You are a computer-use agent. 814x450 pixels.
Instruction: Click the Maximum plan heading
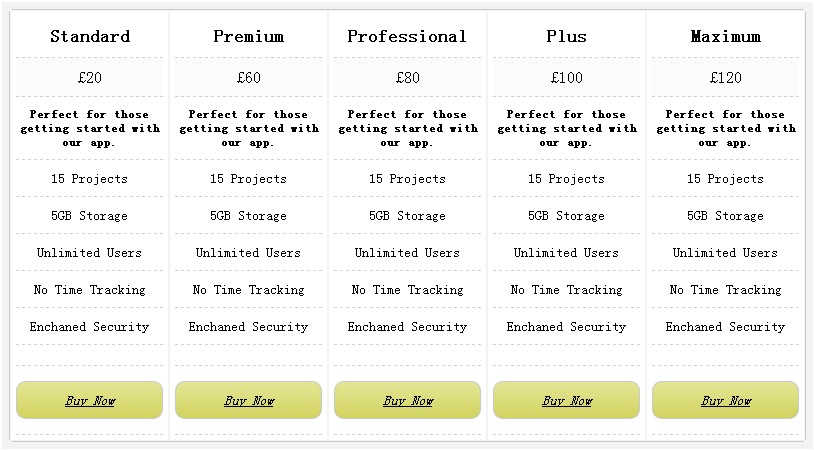[726, 37]
